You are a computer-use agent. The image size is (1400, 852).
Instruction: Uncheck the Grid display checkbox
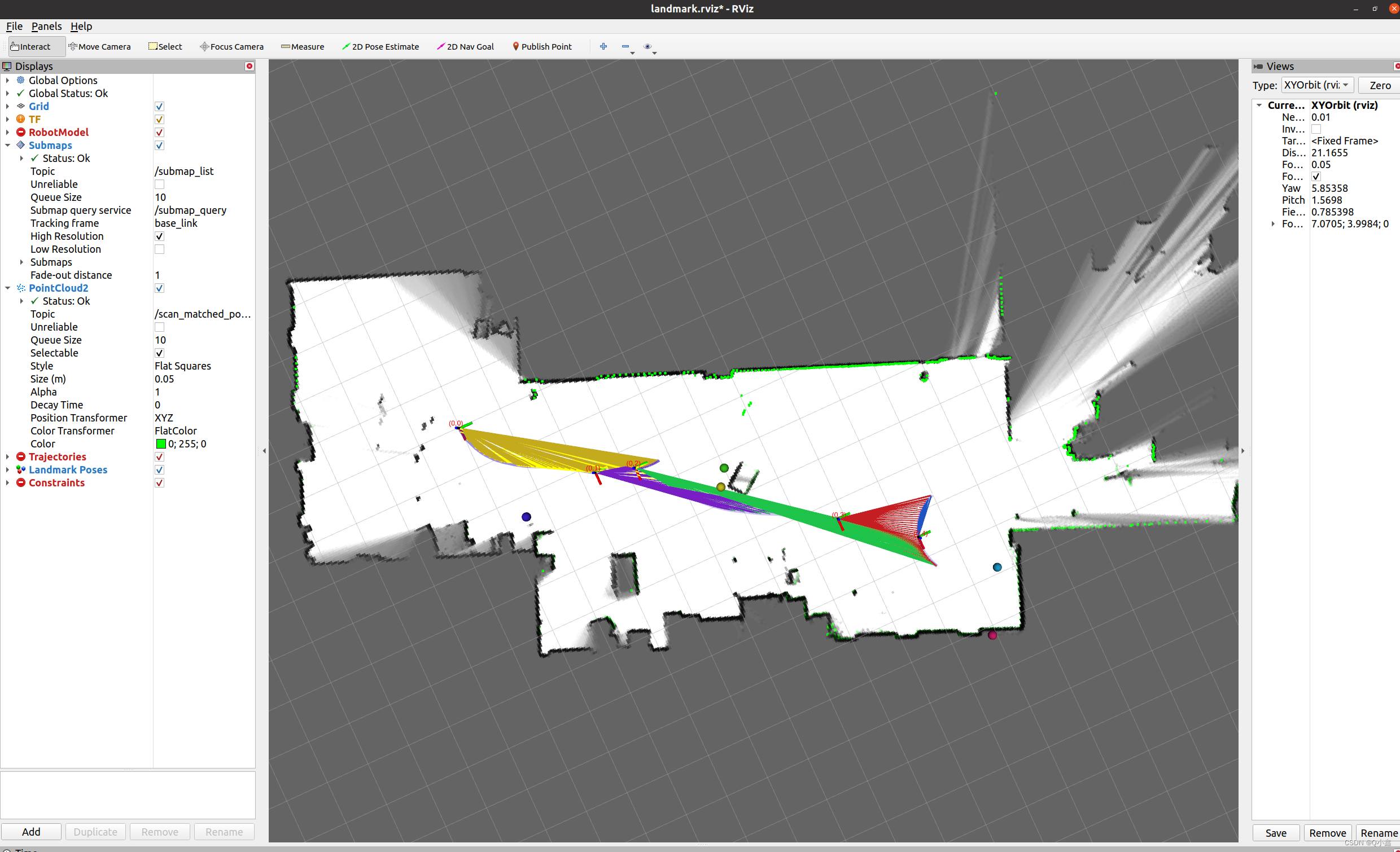coord(160,107)
